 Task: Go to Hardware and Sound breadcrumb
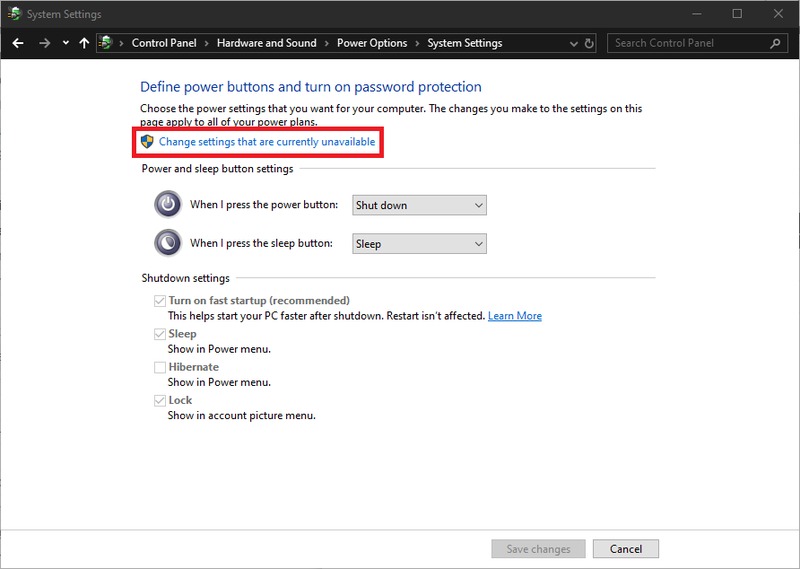pos(266,43)
